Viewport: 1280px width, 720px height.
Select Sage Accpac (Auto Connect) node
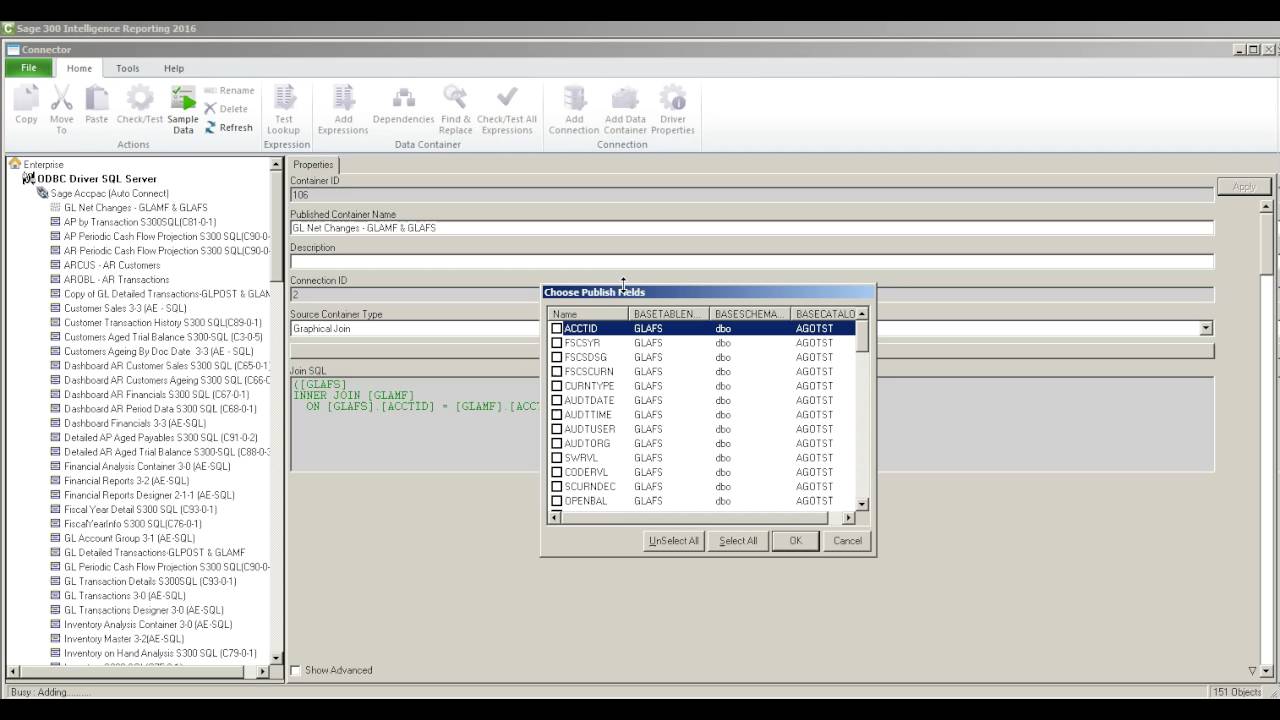coord(109,193)
